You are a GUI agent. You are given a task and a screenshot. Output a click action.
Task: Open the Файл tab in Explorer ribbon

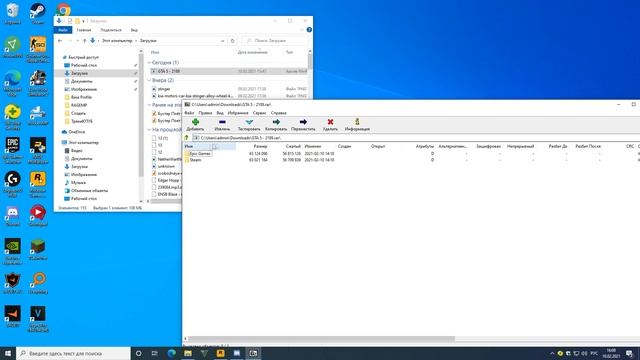(63, 30)
